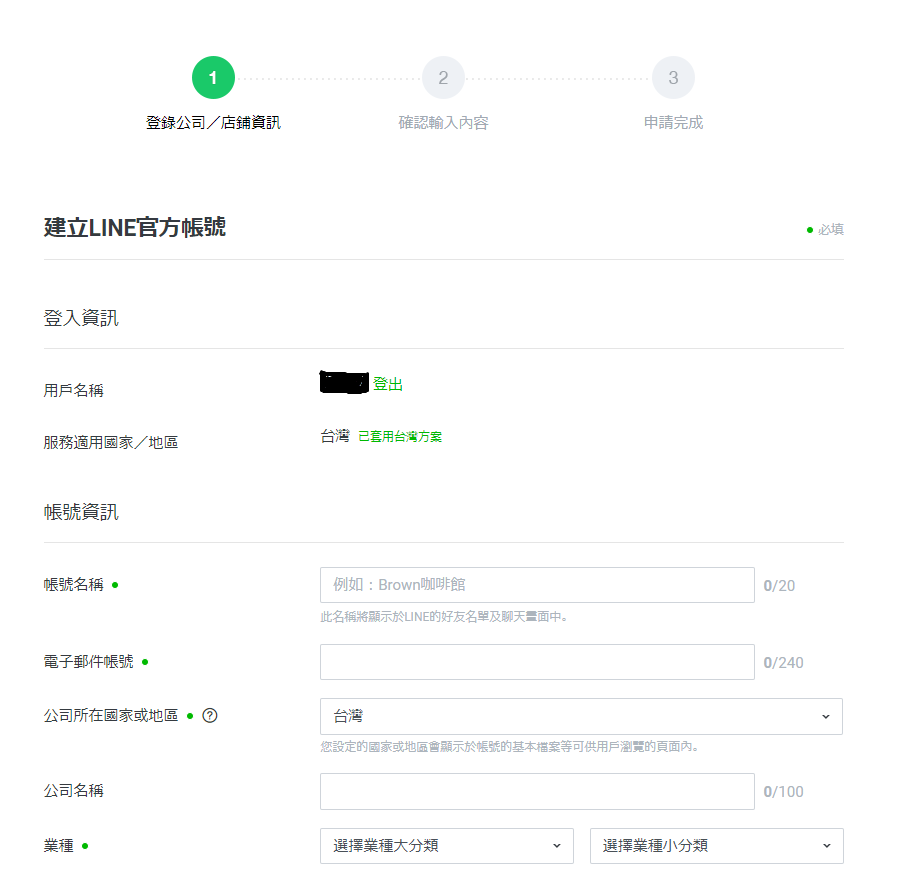Click the 台灣 value under service region

click(335, 436)
